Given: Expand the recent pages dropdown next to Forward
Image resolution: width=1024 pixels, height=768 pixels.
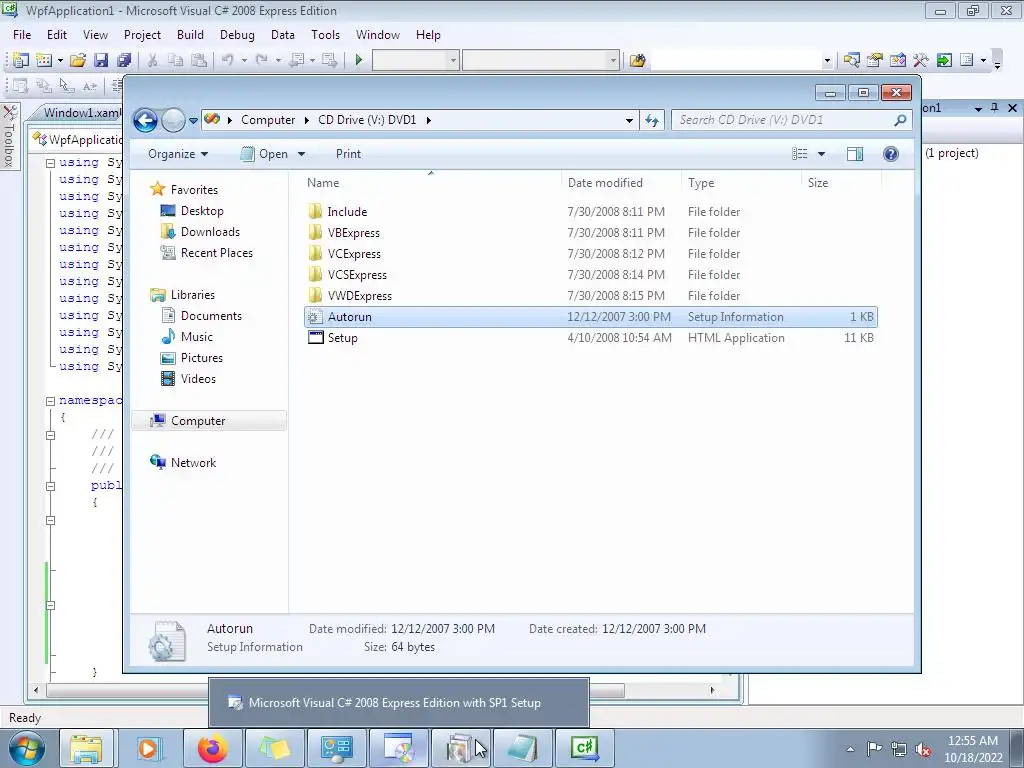Looking at the screenshot, I should point(193,120).
